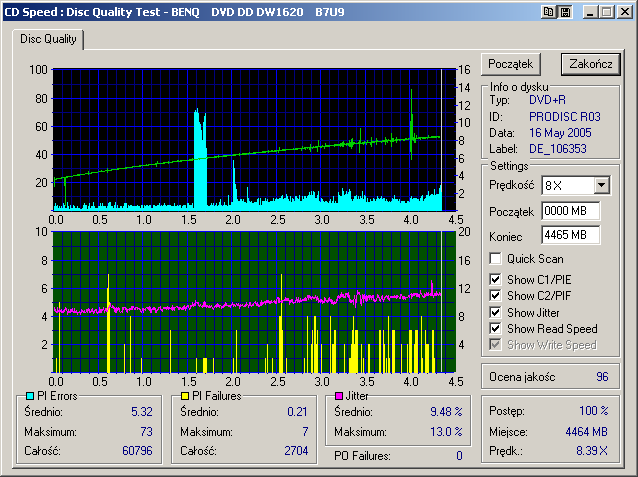Maximize the Disc Quality Test window

607,12
